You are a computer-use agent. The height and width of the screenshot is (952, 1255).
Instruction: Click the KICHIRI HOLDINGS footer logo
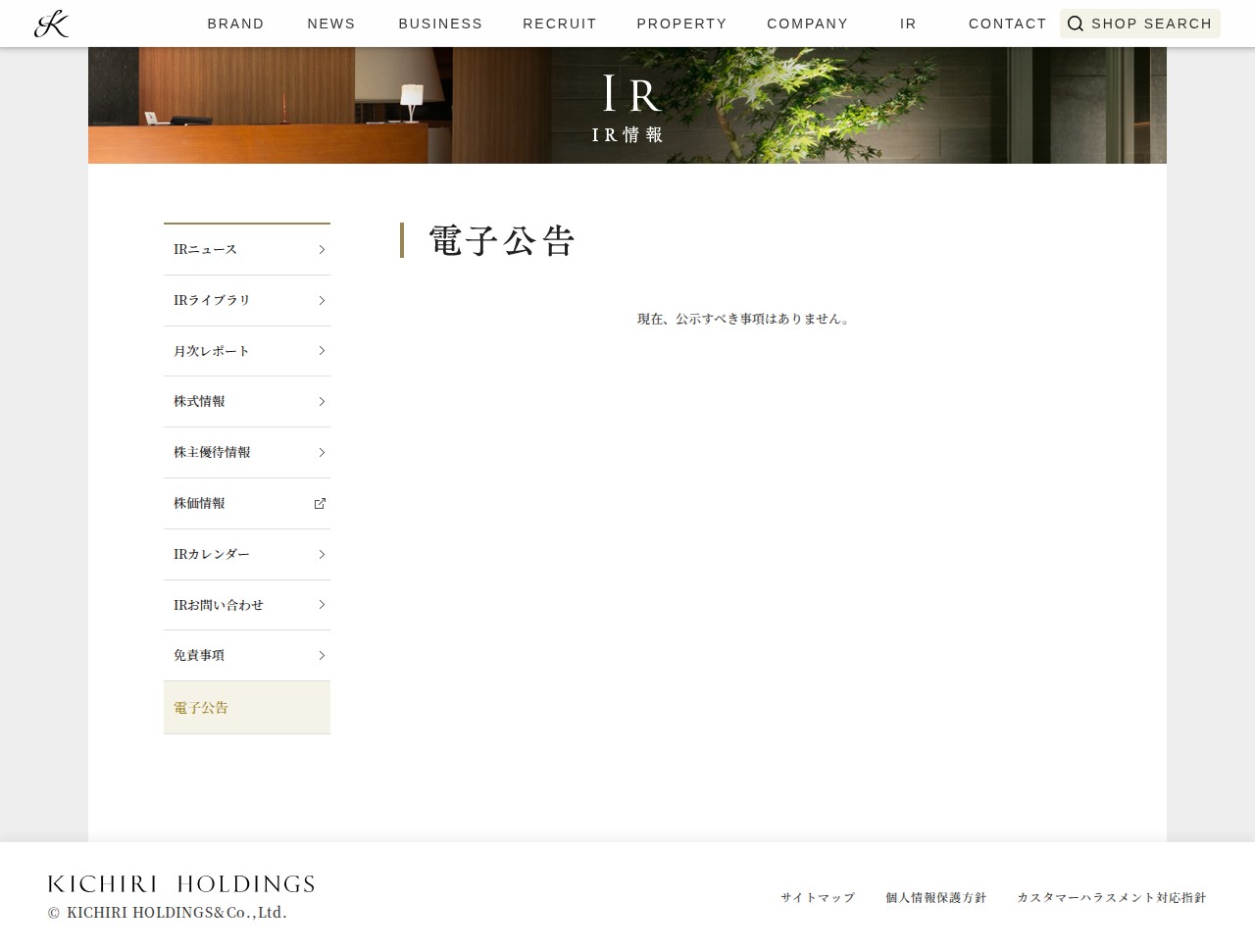181,884
